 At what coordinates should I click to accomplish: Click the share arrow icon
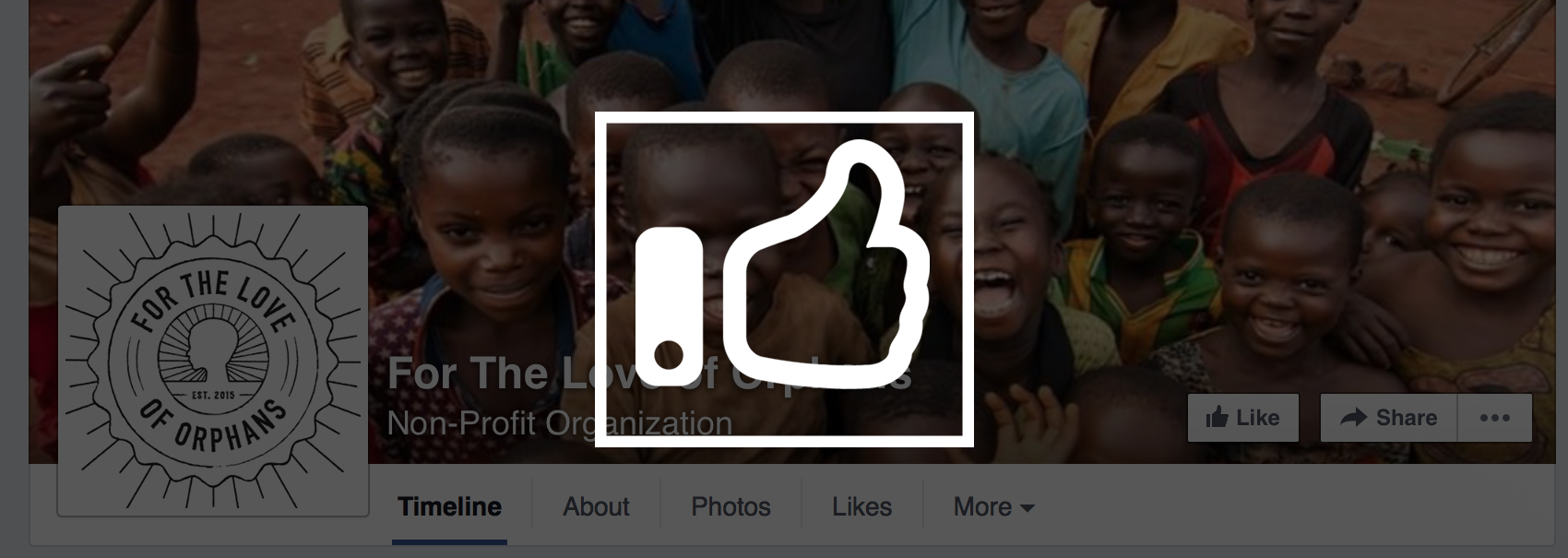pyautogui.click(x=1353, y=418)
